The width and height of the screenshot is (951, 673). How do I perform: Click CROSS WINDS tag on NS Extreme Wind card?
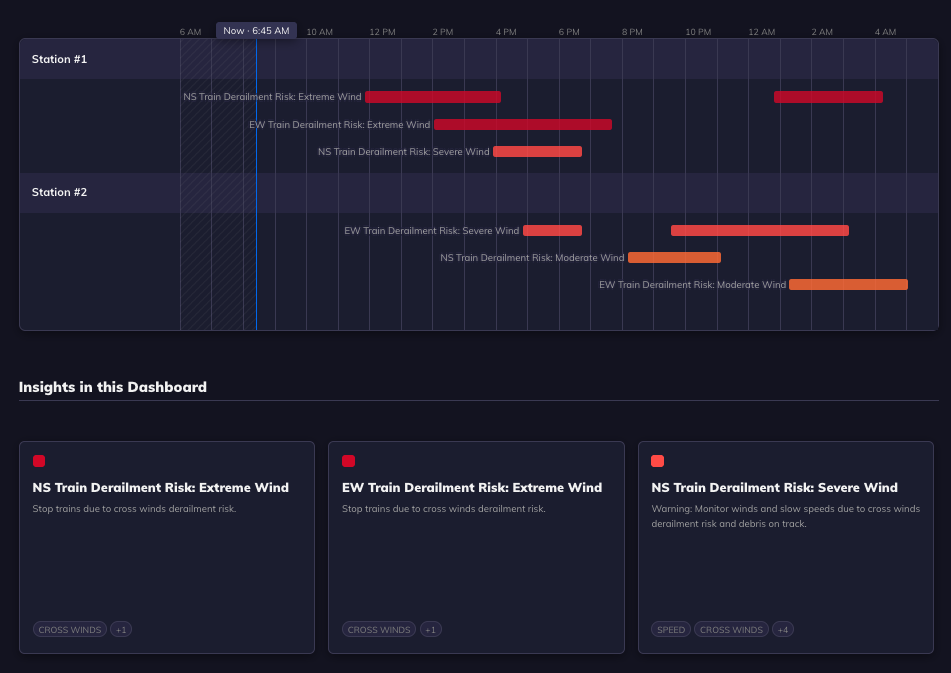(x=70, y=629)
